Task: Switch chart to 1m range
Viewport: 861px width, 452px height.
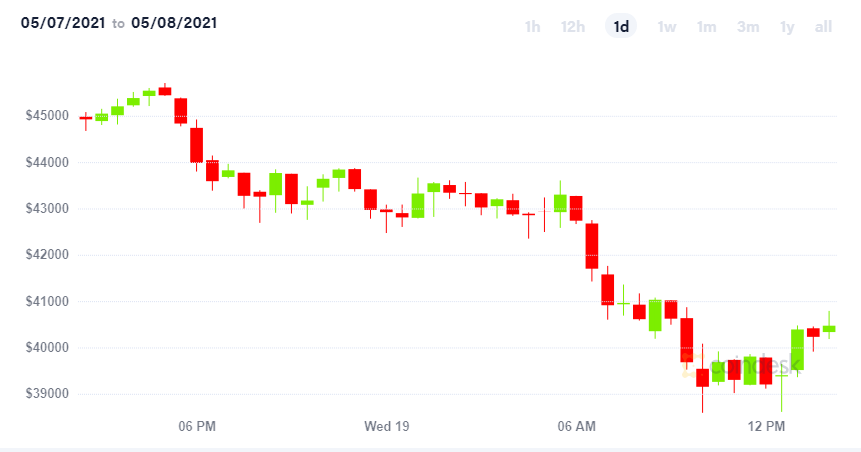Action: pyautogui.click(x=706, y=26)
